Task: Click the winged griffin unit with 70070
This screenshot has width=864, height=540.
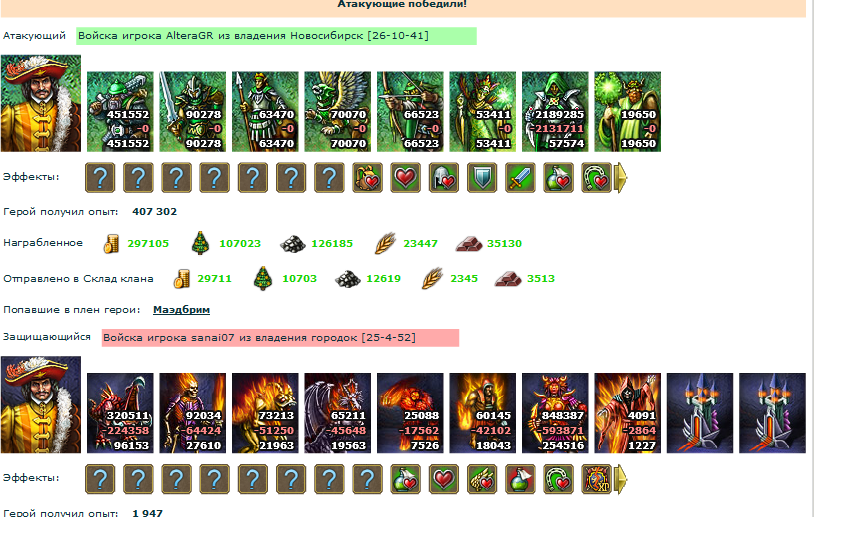Action: pos(337,111)
